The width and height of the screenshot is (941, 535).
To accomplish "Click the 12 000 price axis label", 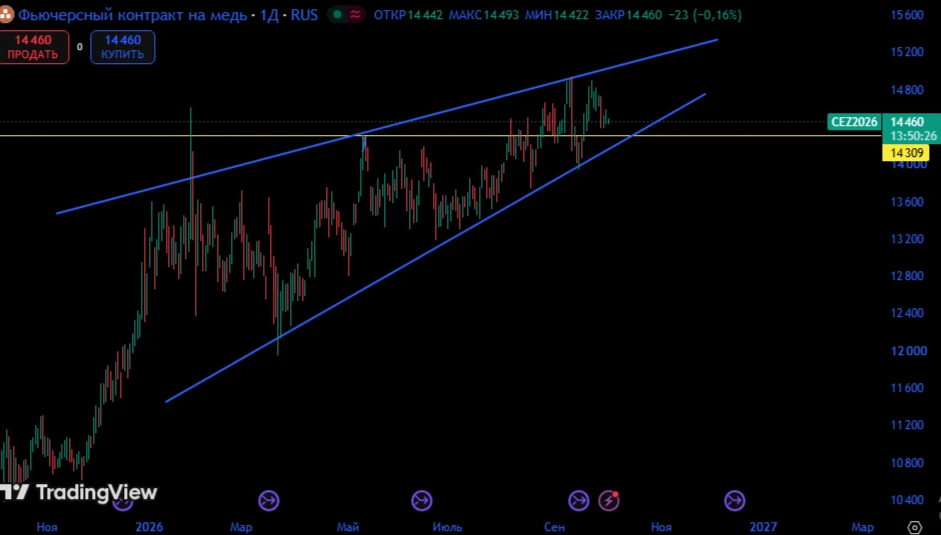I will click(909, 351).
